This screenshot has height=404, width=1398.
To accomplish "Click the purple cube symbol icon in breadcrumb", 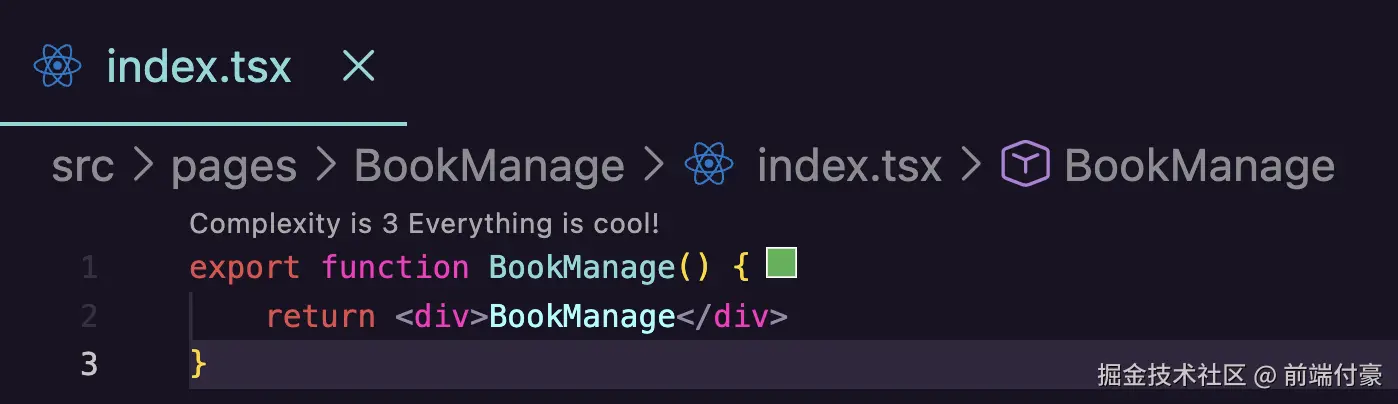I will [1025, 165].
